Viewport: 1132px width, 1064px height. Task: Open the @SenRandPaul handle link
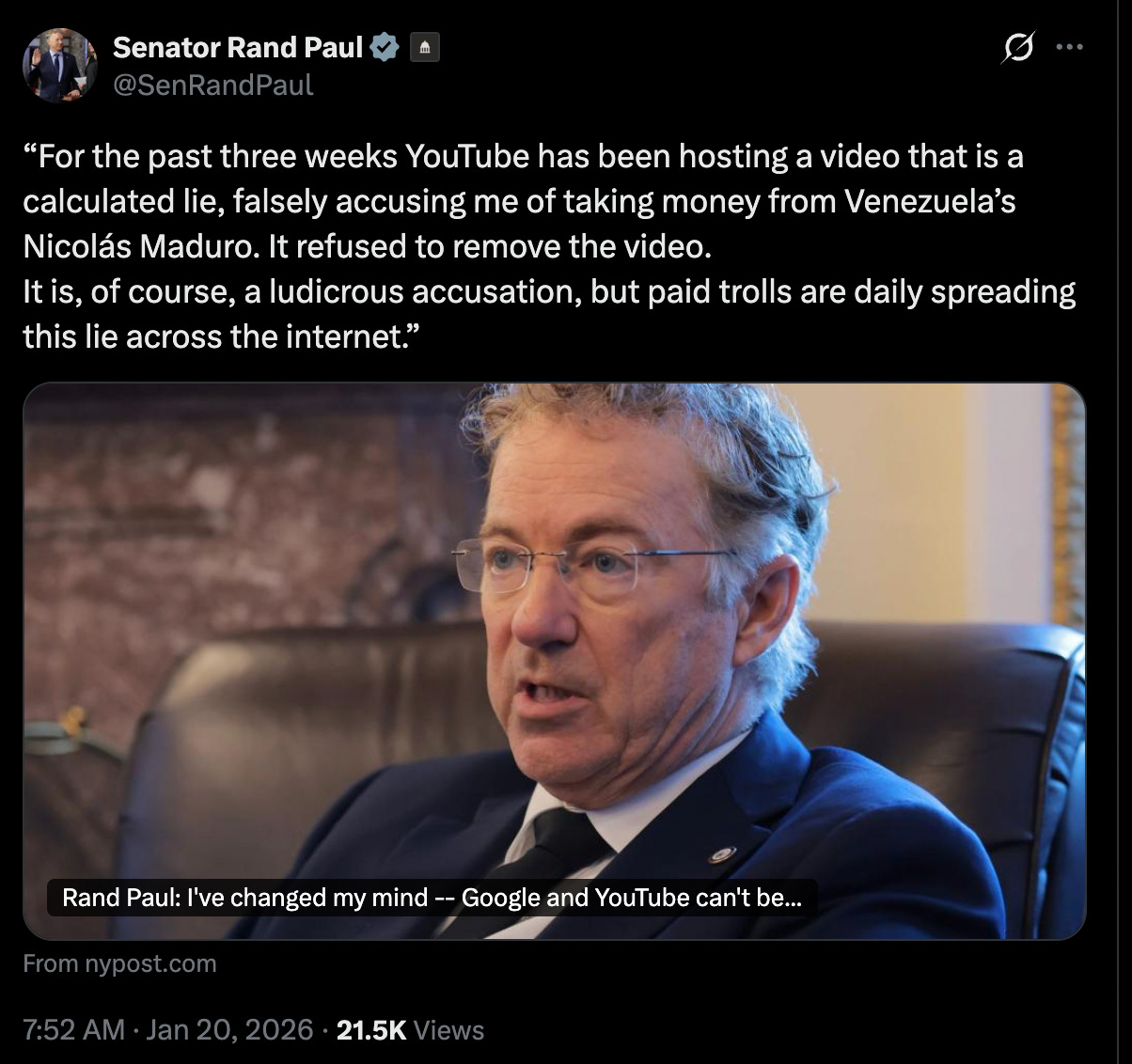(x=213, y=86)
